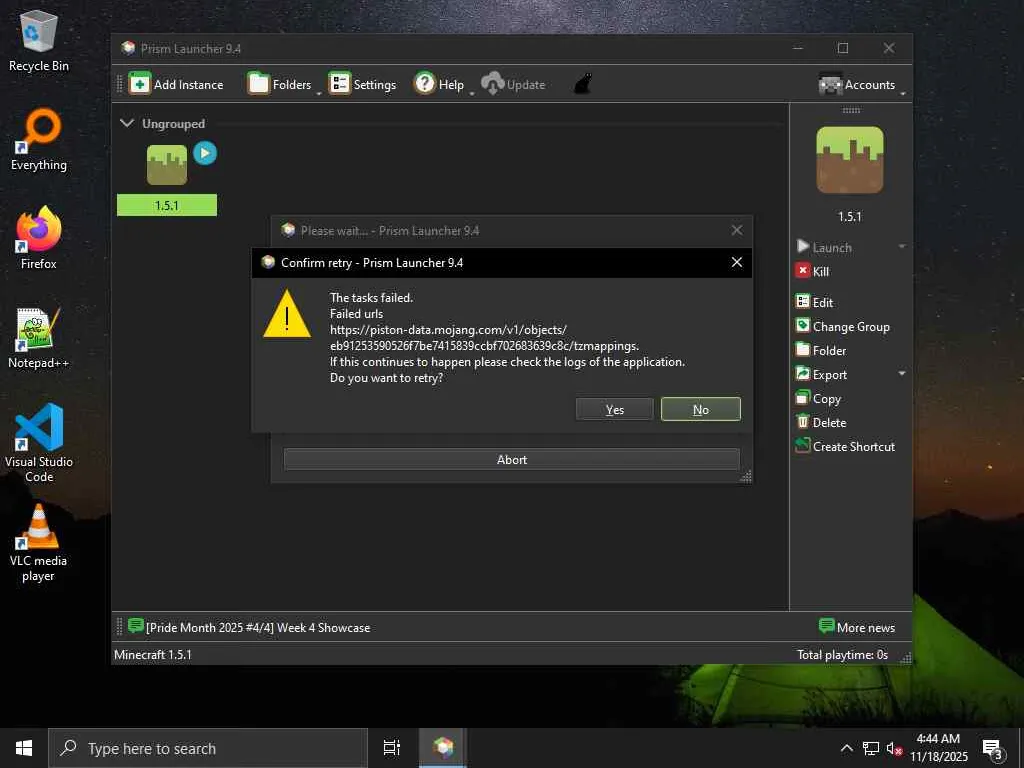This screenshot has width=1024, height=768.
Task: Select the Notepad++ desktop shortcut
Action: click(39, 338)
